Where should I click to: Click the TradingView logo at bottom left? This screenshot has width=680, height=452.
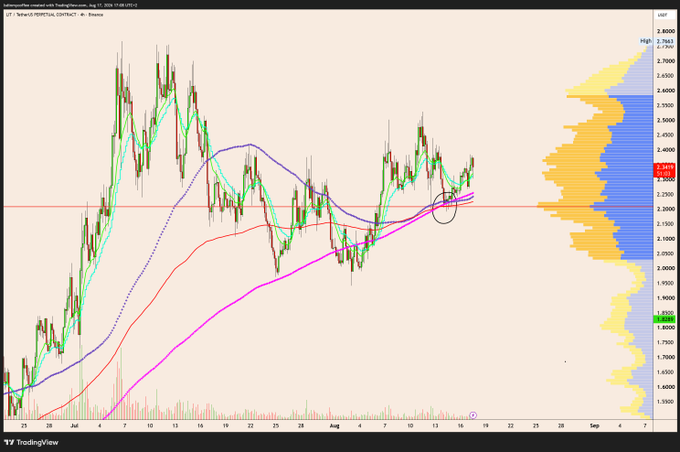(31, 442)
